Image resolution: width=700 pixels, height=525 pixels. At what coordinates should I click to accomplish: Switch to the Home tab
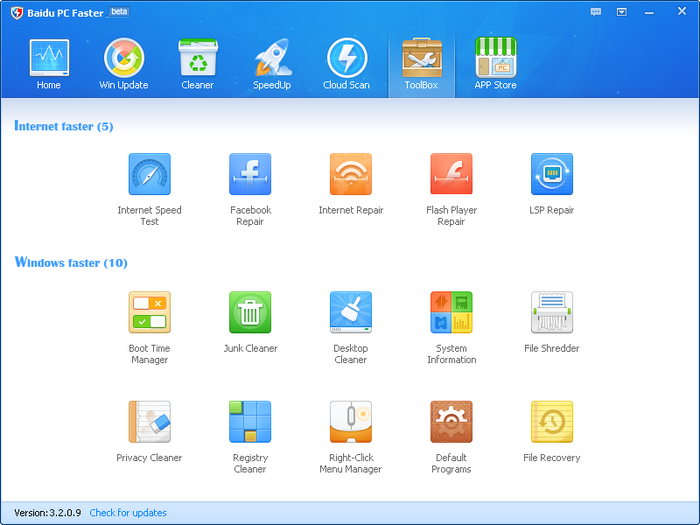pos(49,64)
